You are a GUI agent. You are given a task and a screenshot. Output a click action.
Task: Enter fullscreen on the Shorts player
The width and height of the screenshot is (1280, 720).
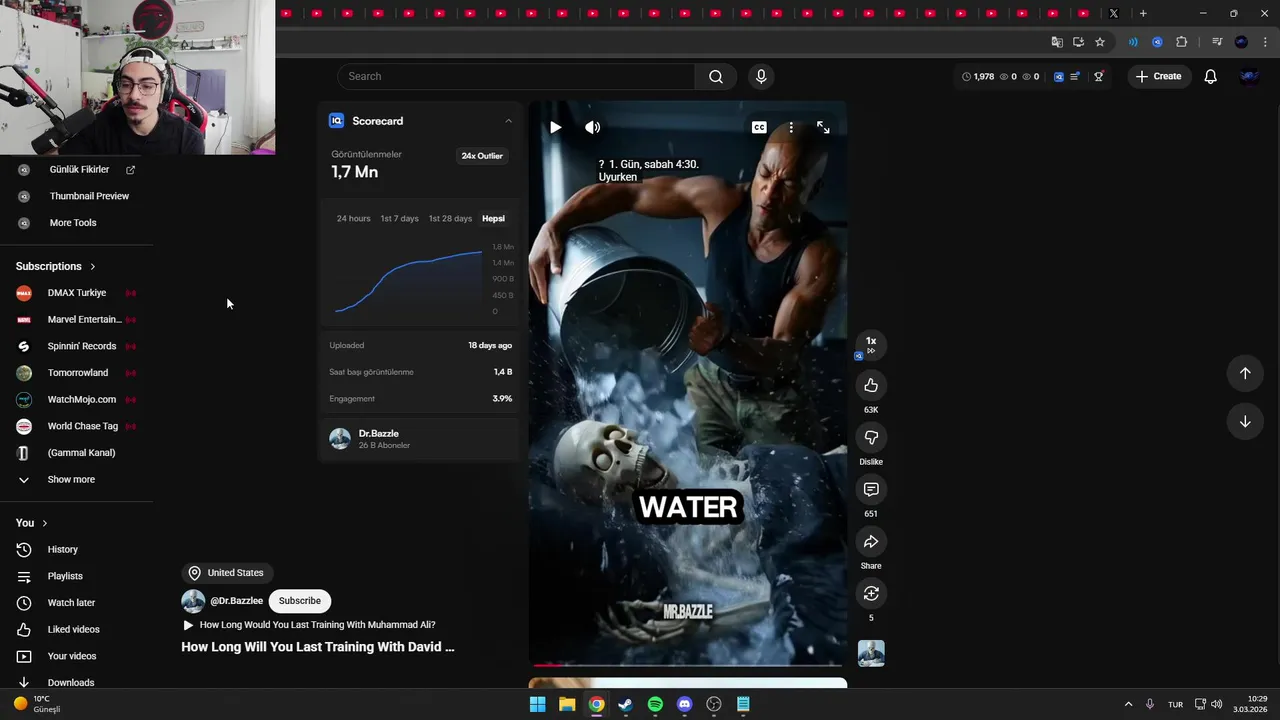click(823, 127)
